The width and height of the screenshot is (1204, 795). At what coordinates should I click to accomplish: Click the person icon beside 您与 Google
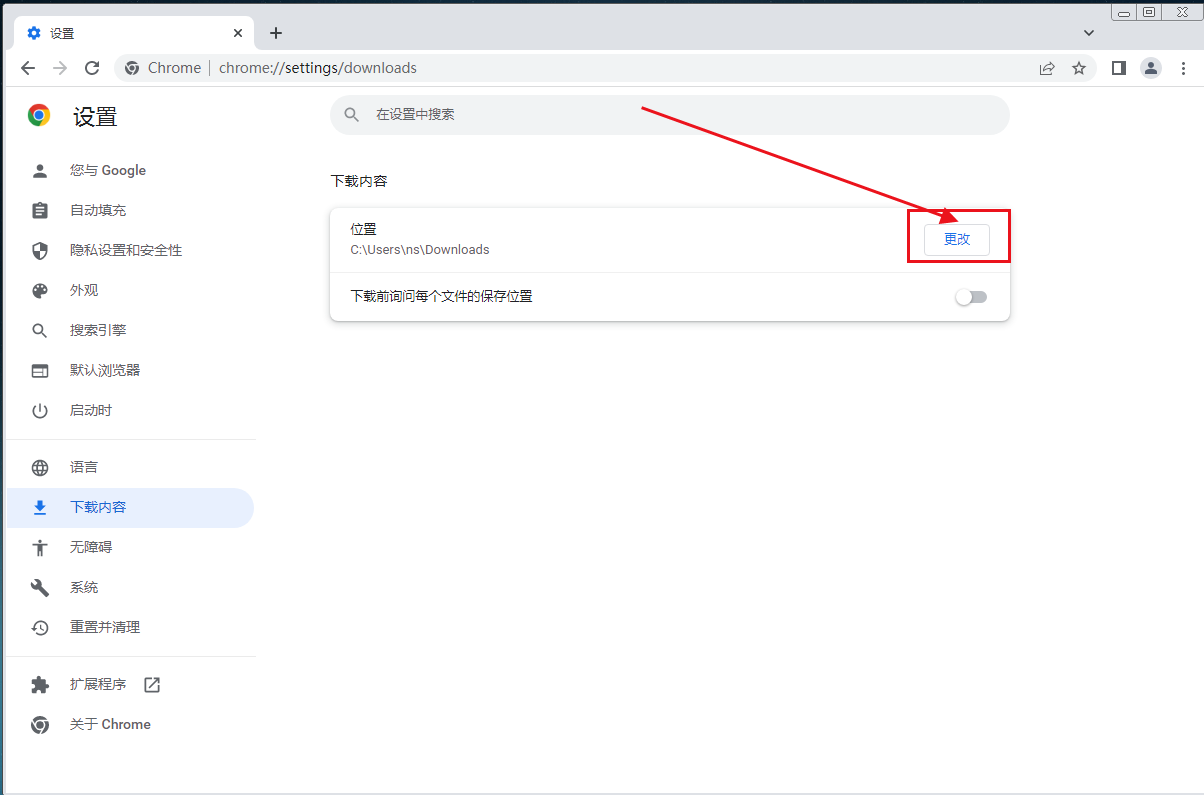pos(40,170)
